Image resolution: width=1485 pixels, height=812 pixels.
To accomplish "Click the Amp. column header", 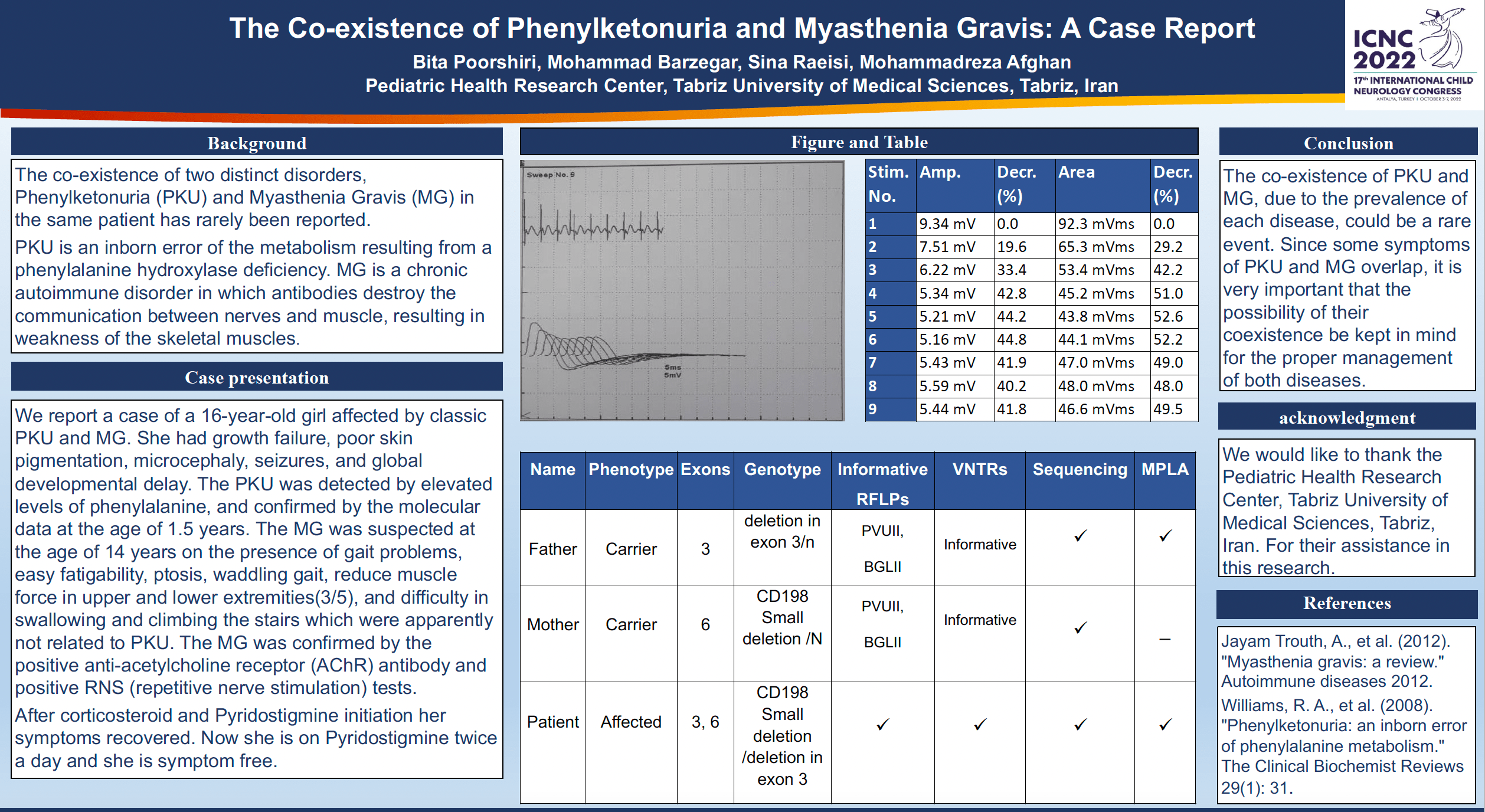I will [x=955, y=185].
